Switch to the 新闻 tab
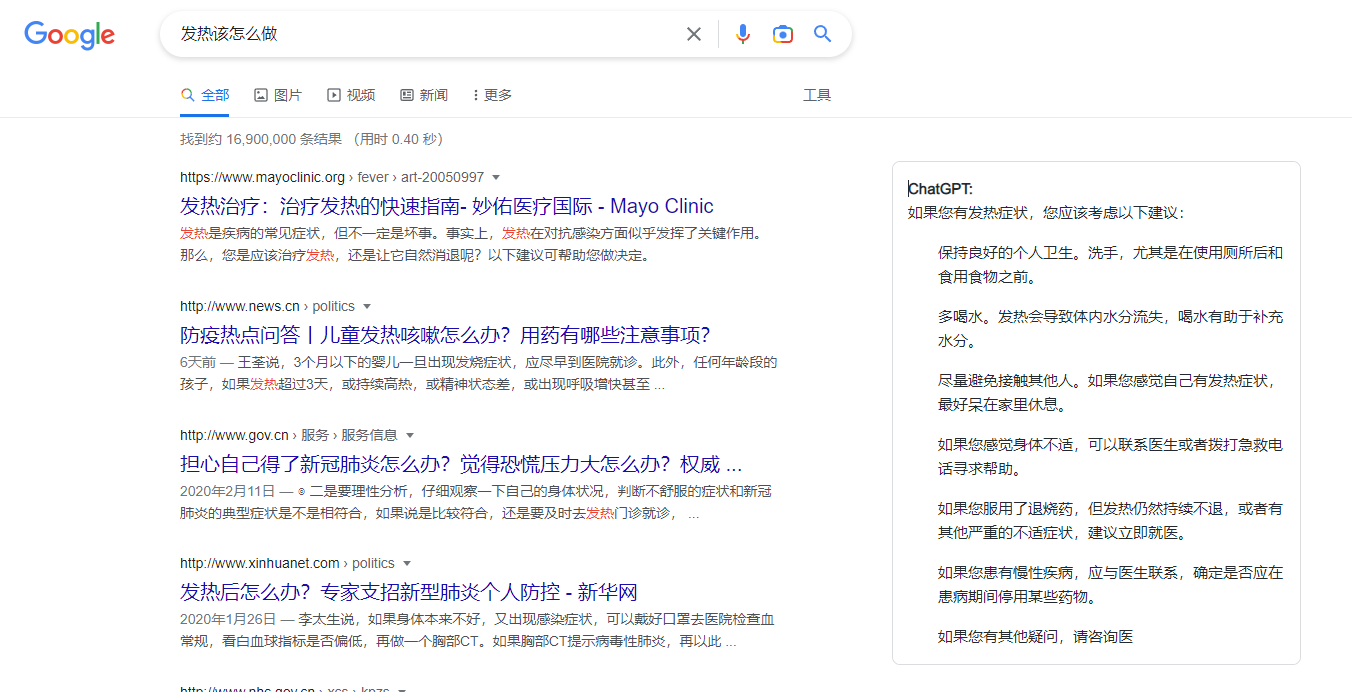1352x692 pixels. (x=424, y=95)
